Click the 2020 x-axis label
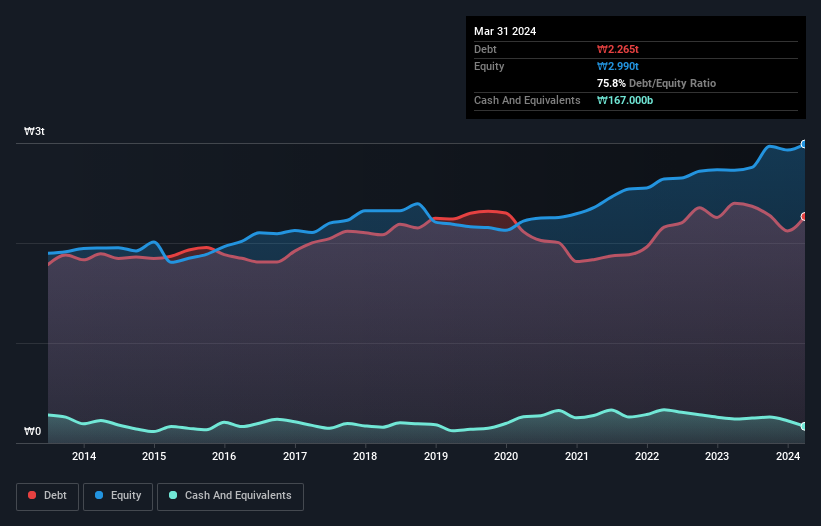Screen dimensions: 821x526 tap(506, 456)
